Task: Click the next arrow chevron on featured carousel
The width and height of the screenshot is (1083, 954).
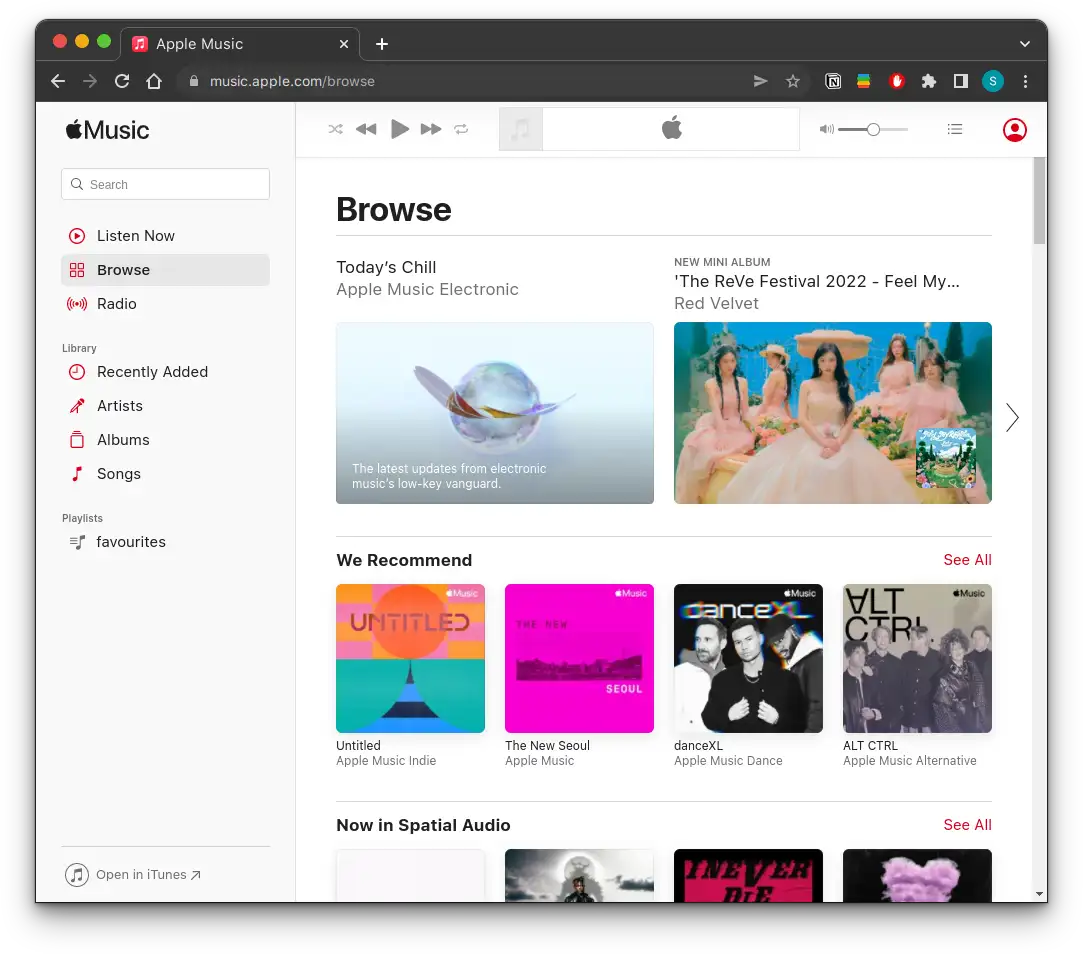Action: click(x=1012, y=417)
